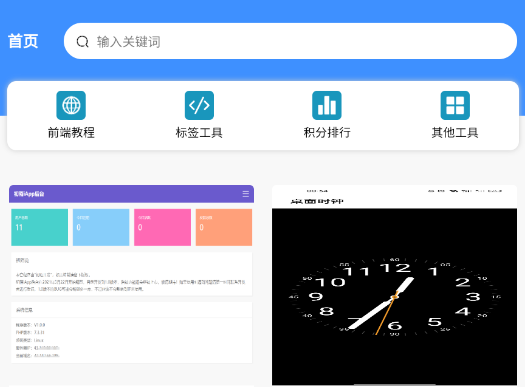Click the 桌面时钟 title text
This screenshot has width=525, height=387.
[317, 201]
